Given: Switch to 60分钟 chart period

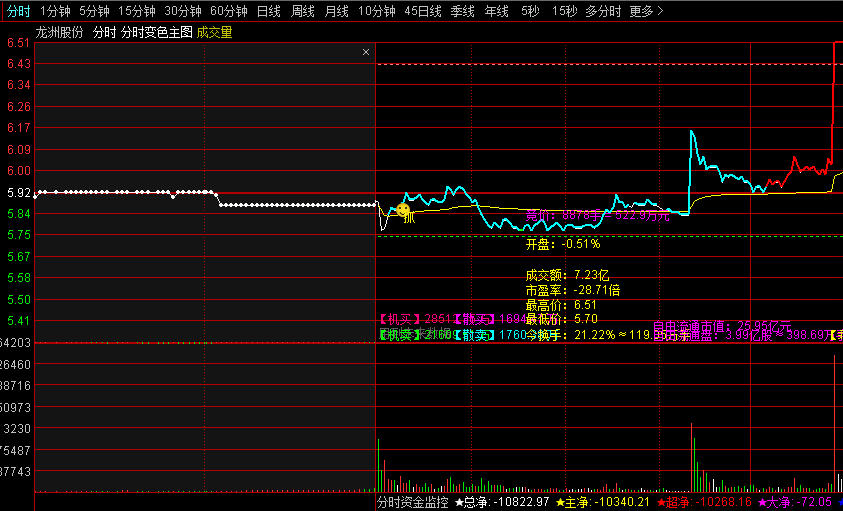Looking at the screenshot, I should tap(228, 12).
